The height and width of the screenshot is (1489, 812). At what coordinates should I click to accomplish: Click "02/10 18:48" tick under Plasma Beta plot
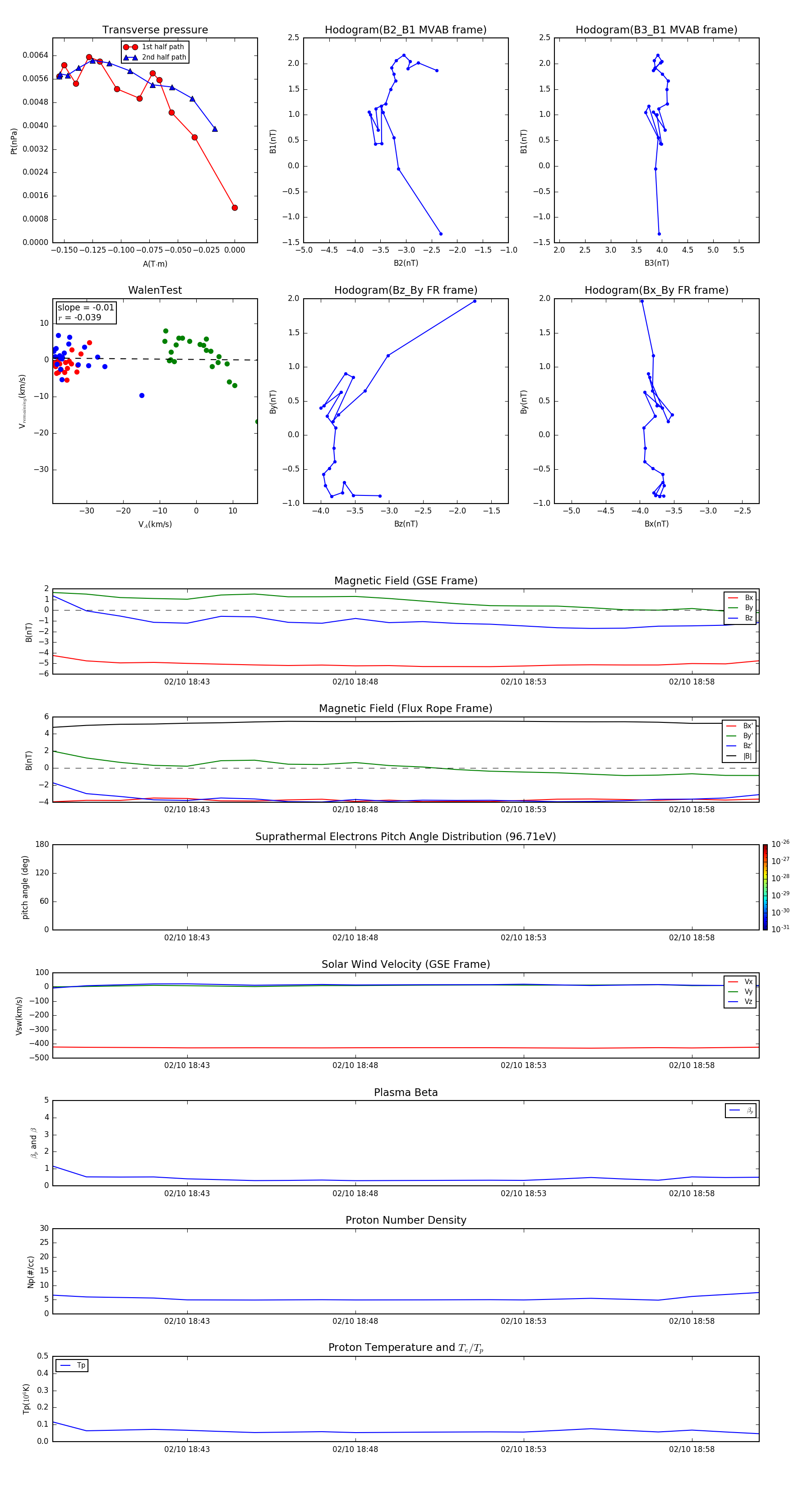click(355, 1193)
